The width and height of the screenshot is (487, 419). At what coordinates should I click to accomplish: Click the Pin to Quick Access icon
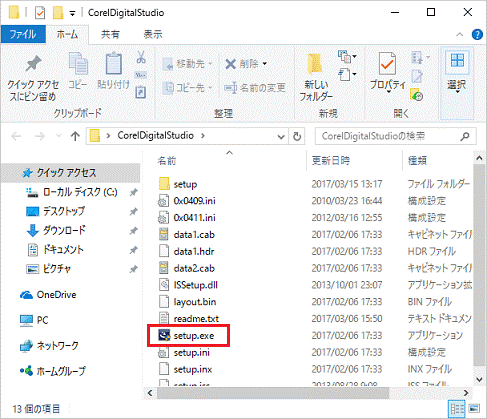33,63
